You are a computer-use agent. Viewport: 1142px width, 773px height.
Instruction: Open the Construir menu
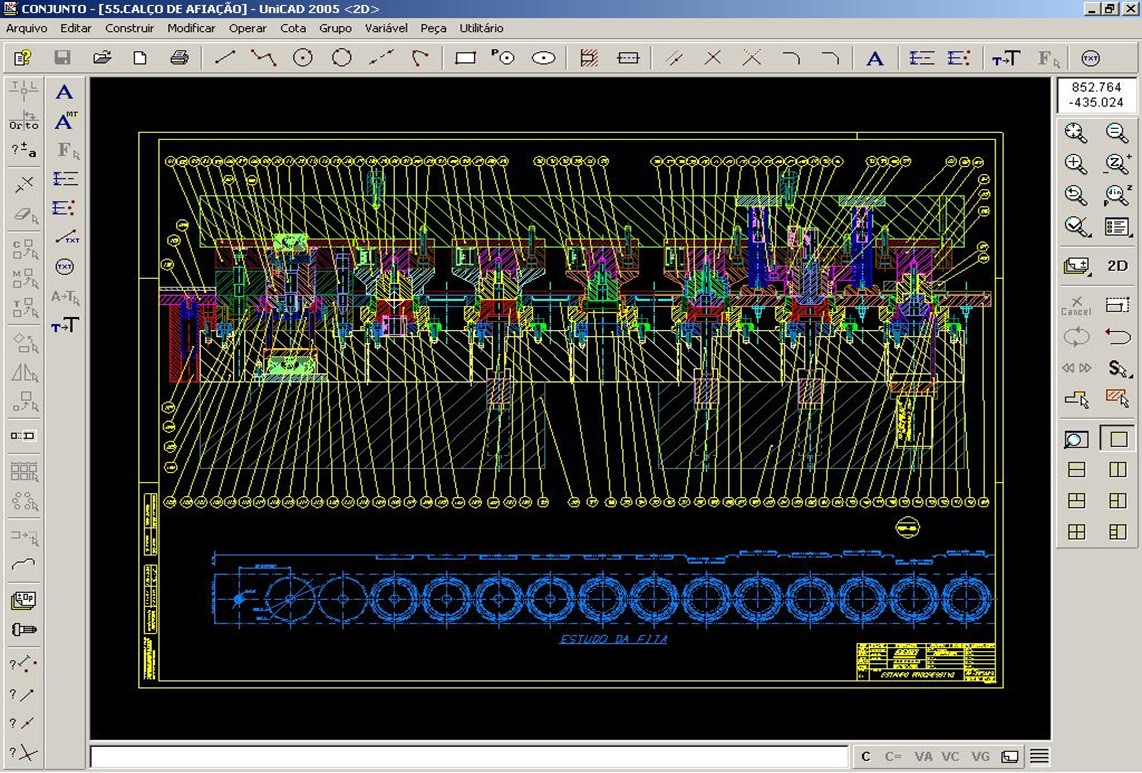[129, 28]
